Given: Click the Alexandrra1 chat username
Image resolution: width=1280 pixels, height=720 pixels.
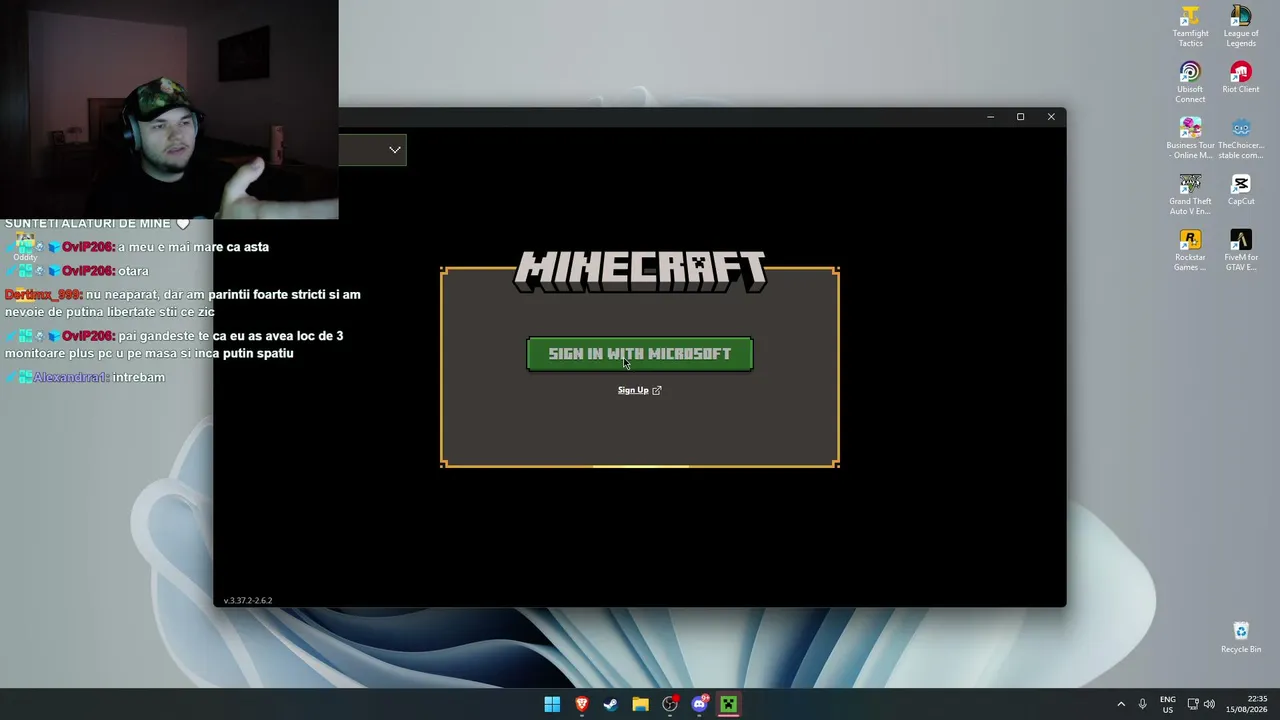Looking at the screenshot, I should pos(70,377).
